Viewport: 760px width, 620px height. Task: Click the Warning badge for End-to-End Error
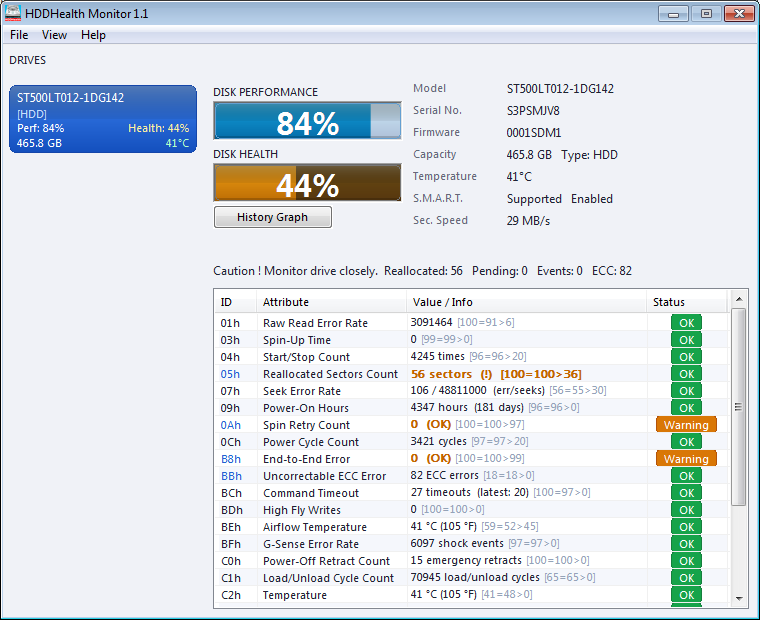pos(686,459)
